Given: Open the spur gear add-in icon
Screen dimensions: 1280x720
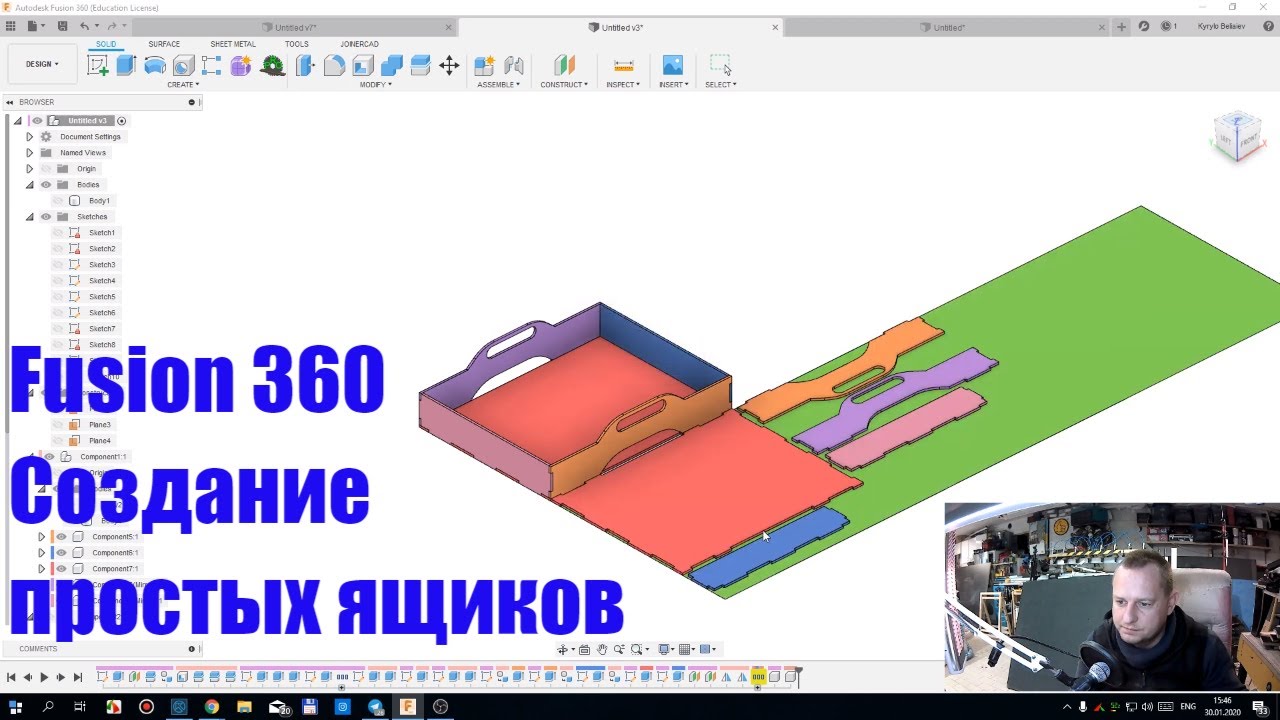Looking at the screenshot, I should [272, 66].
